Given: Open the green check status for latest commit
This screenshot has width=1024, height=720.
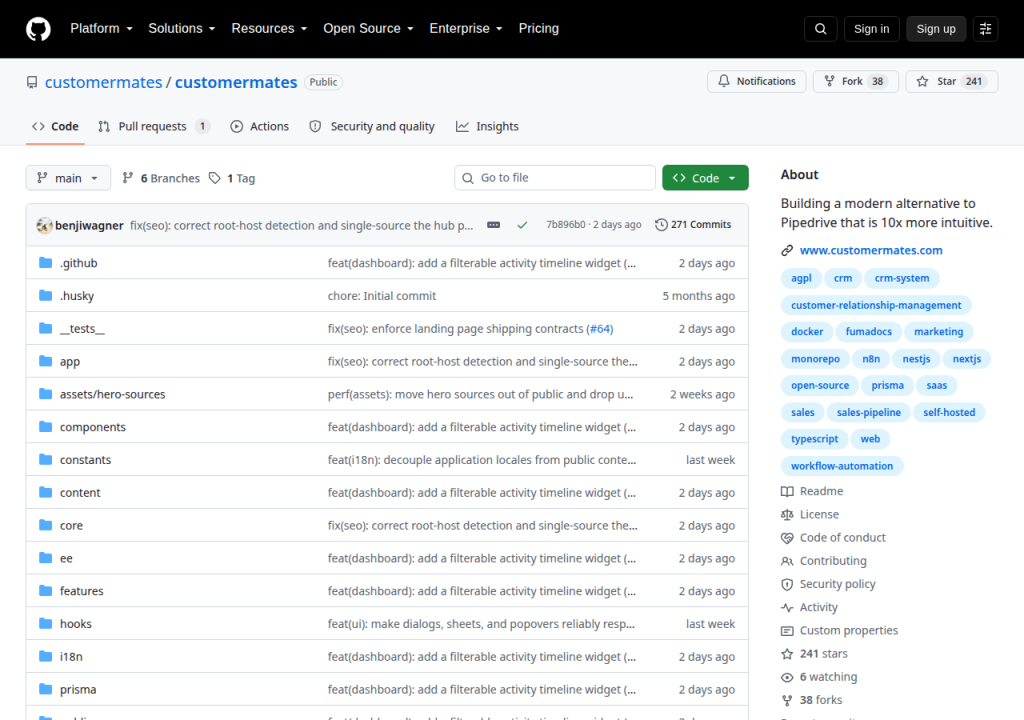Looking at the screenshot, I should pos(522,225).
